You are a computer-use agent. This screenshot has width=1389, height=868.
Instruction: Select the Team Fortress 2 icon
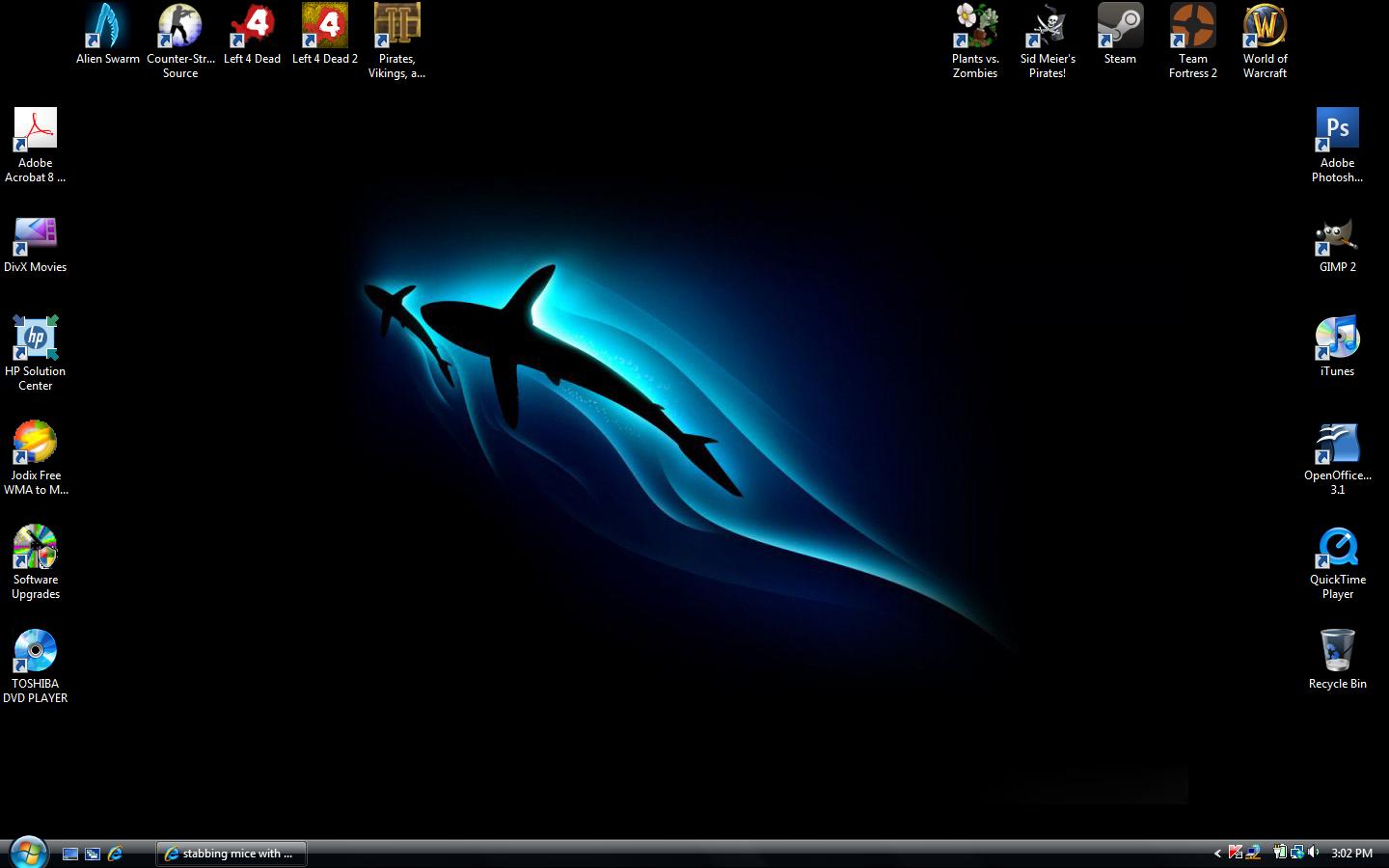tap(1192, 27)
